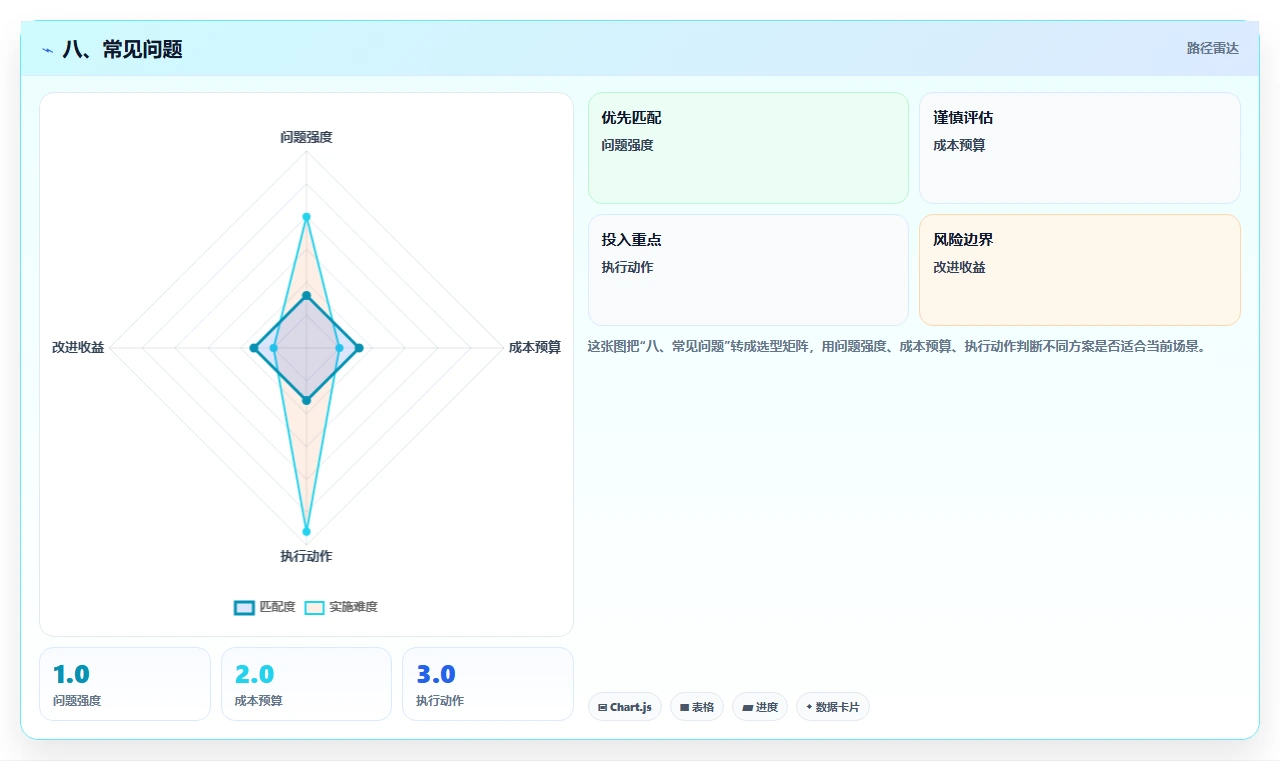Open the 投入重点 card

748,270
